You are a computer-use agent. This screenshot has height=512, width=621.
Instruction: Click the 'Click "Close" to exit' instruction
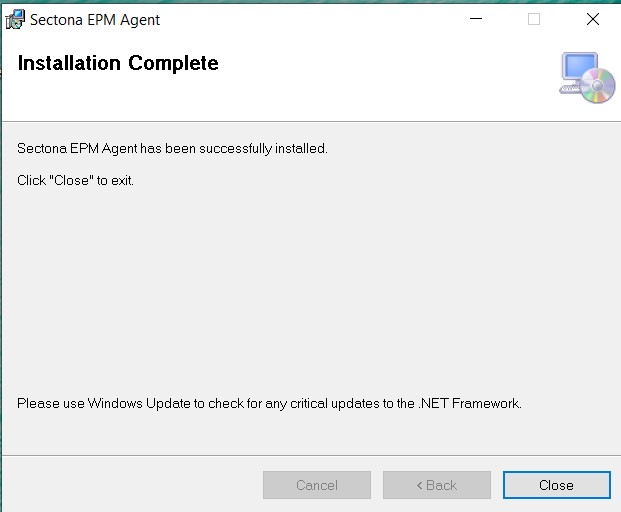coord(75,181)
